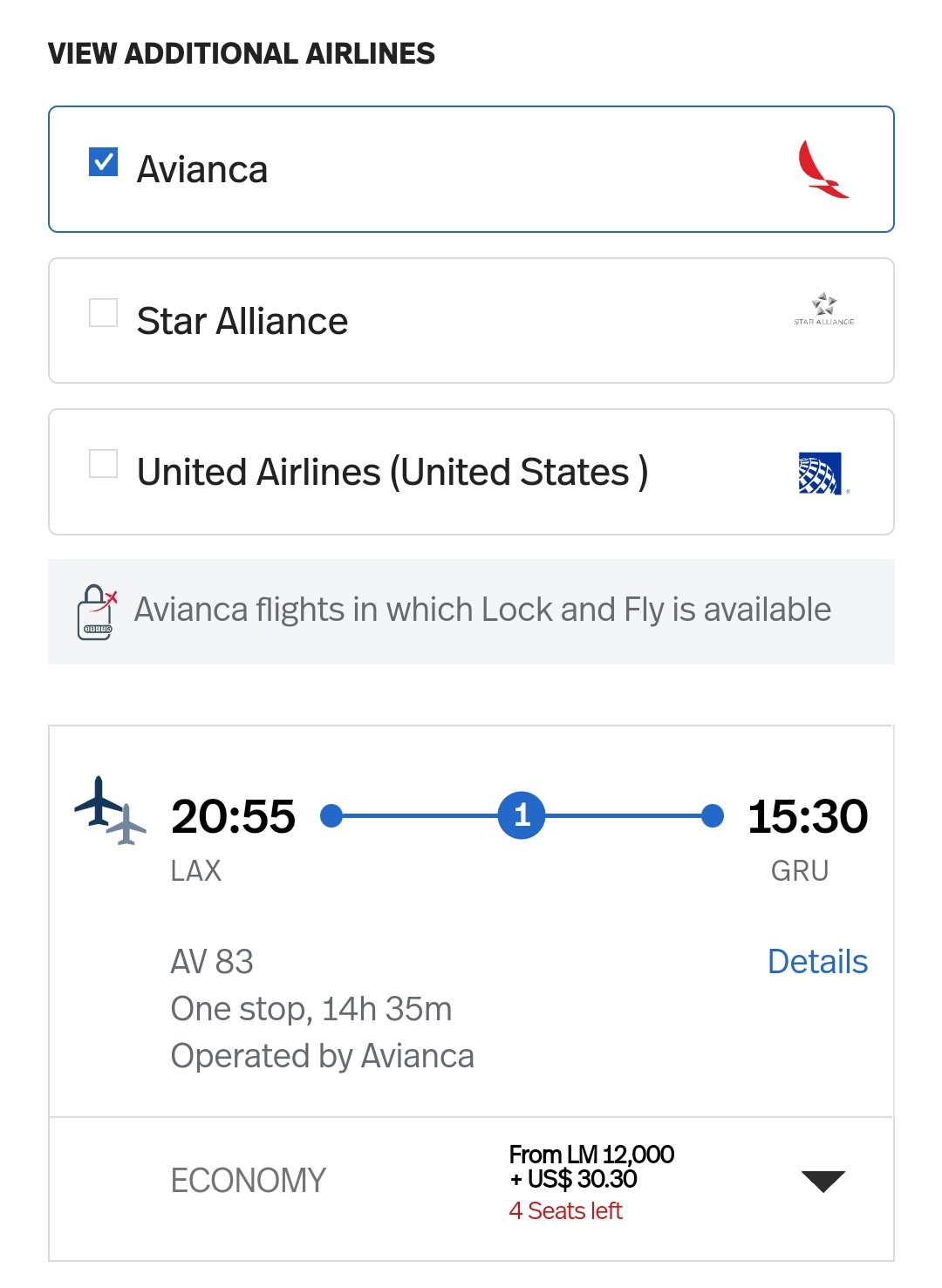Enable the Star Alliance checkbox
The height and width of the screenshot is (1288, 942).
(x=104, y=312)
